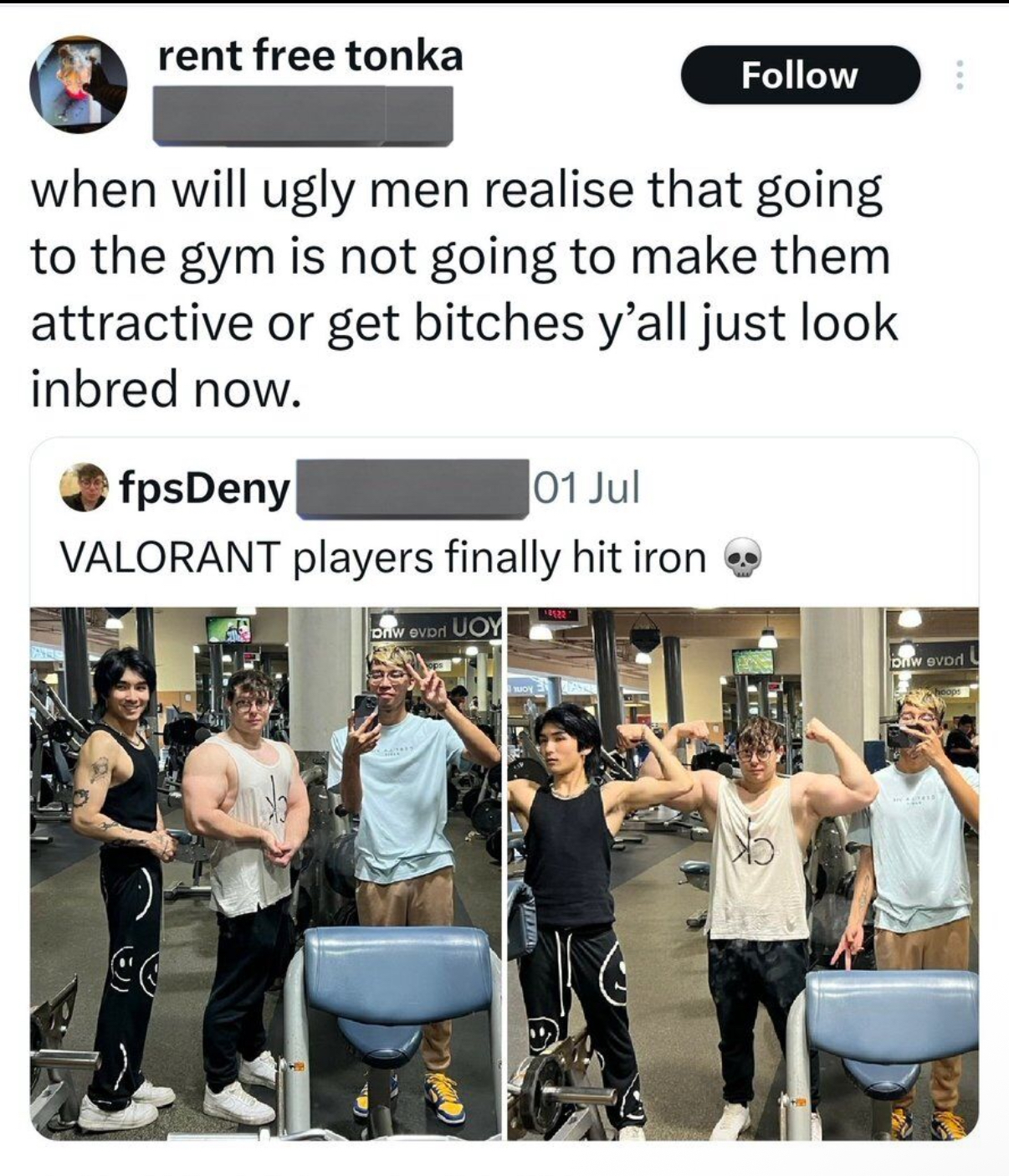
Task: Open the three-dot more options menu
Action: [960, 75]
